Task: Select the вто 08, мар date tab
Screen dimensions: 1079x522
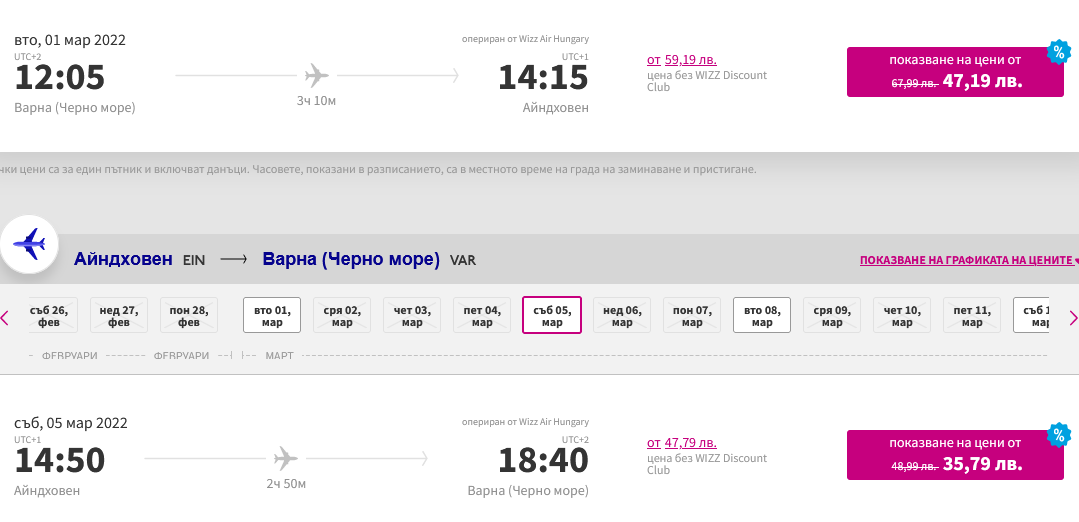Action: click(x=762, y=316)
